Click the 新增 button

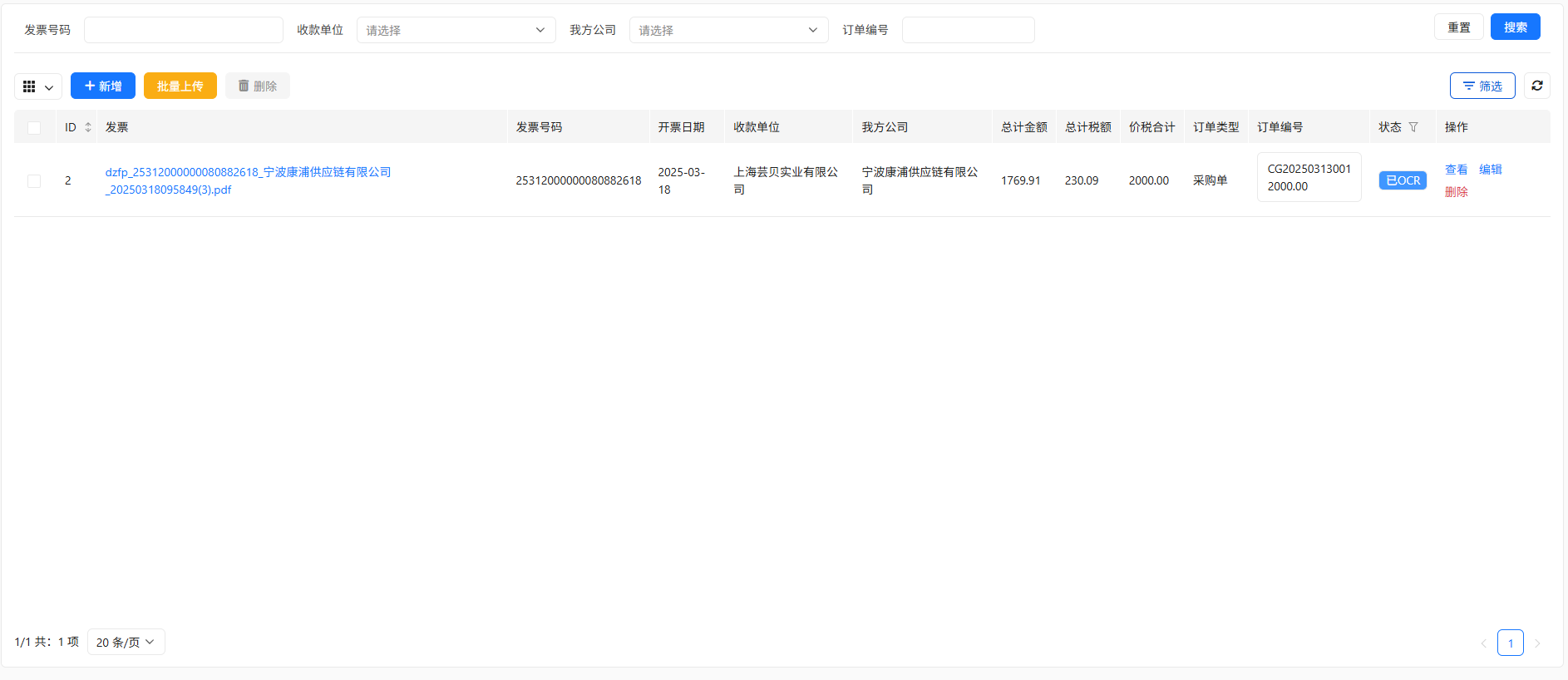click(x=103, y=86)
